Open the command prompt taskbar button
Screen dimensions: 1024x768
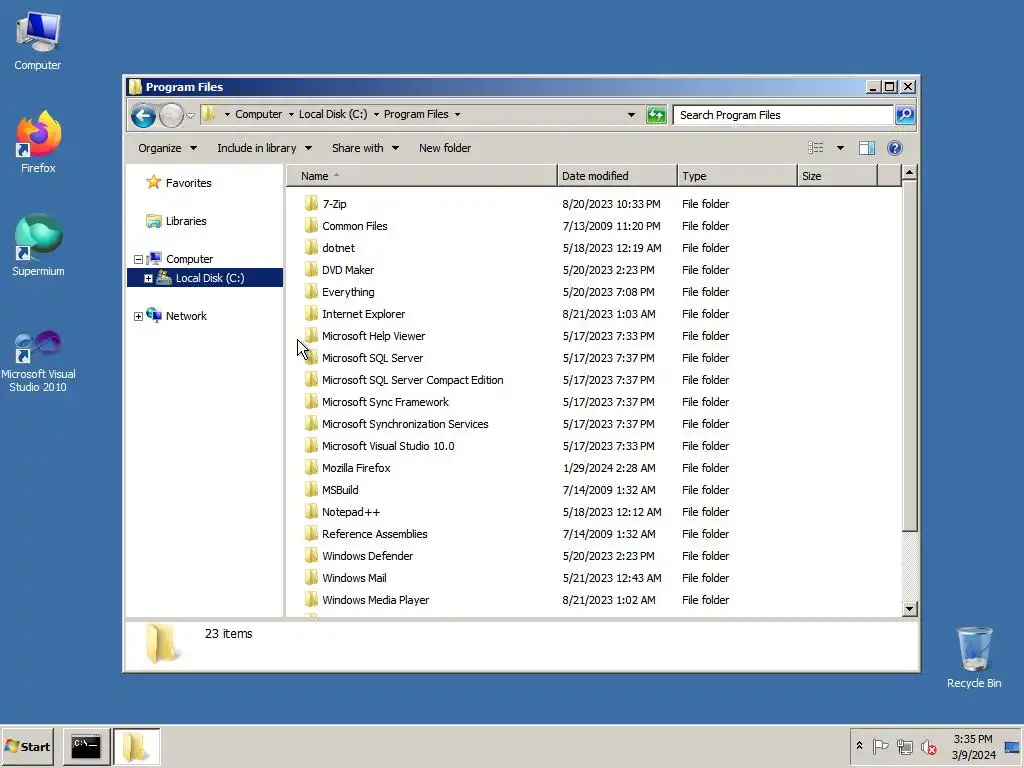click(x=86, y=746)
